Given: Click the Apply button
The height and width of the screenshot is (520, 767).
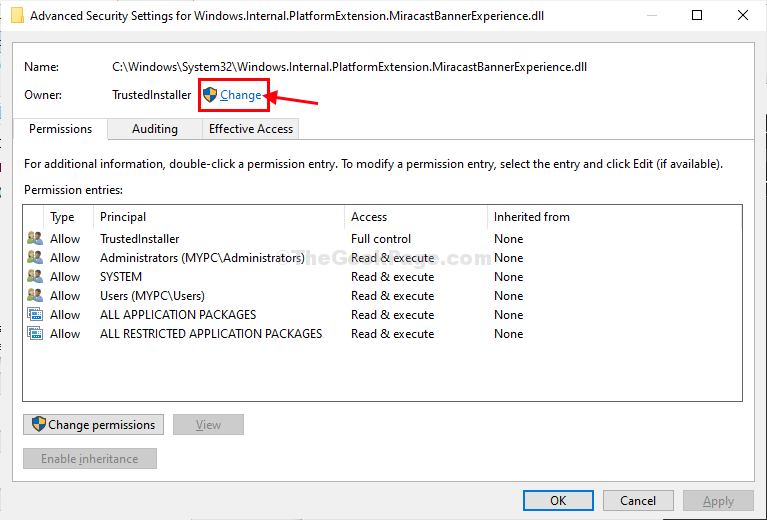Looking at the screenshot, I should tap(718, 500).
